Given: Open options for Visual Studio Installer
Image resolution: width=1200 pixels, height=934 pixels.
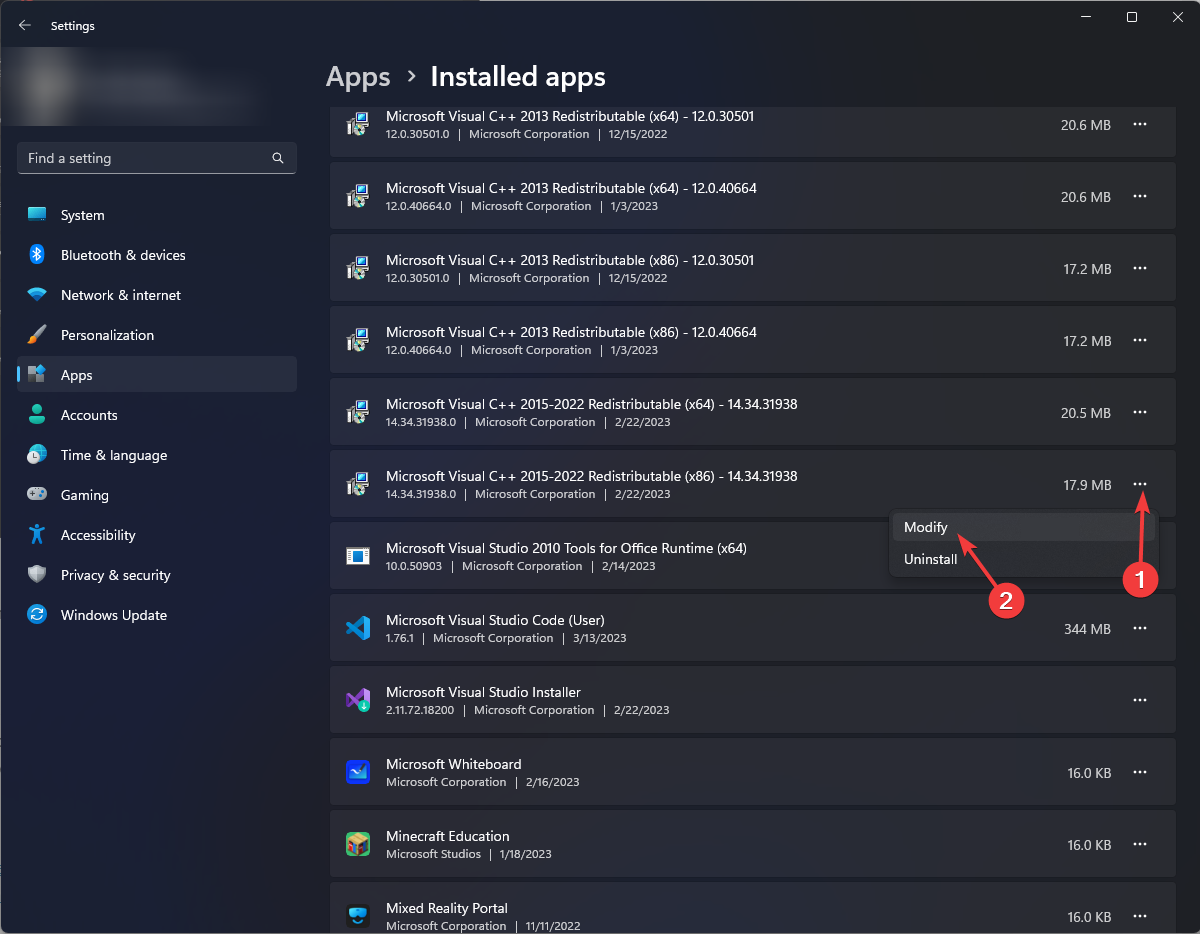Looking at the screenshot, I should pos(1139,700).
